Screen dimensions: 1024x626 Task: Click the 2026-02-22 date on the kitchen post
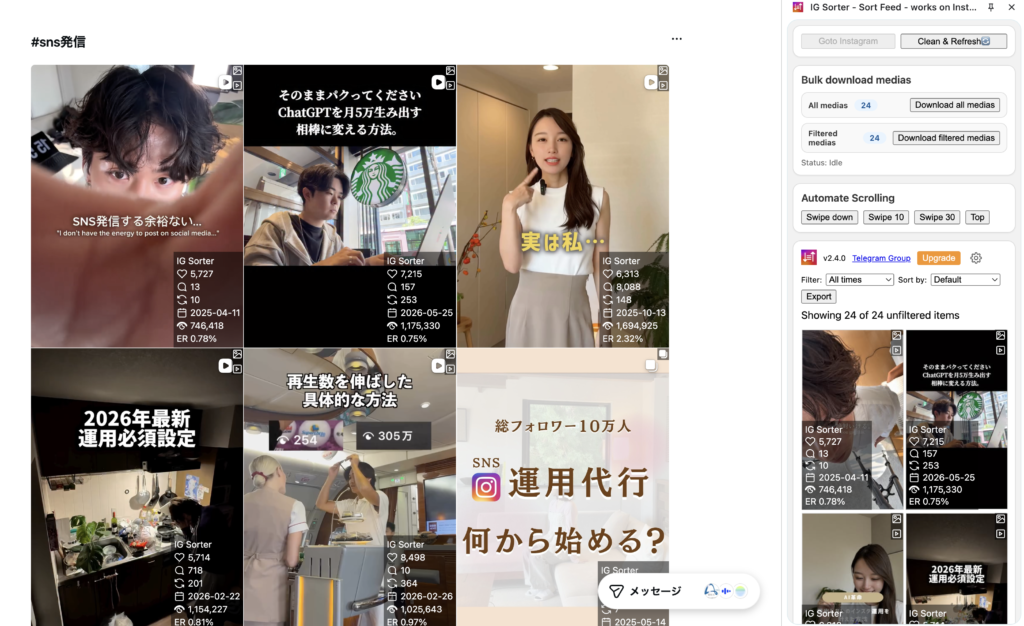click(214, 596)
